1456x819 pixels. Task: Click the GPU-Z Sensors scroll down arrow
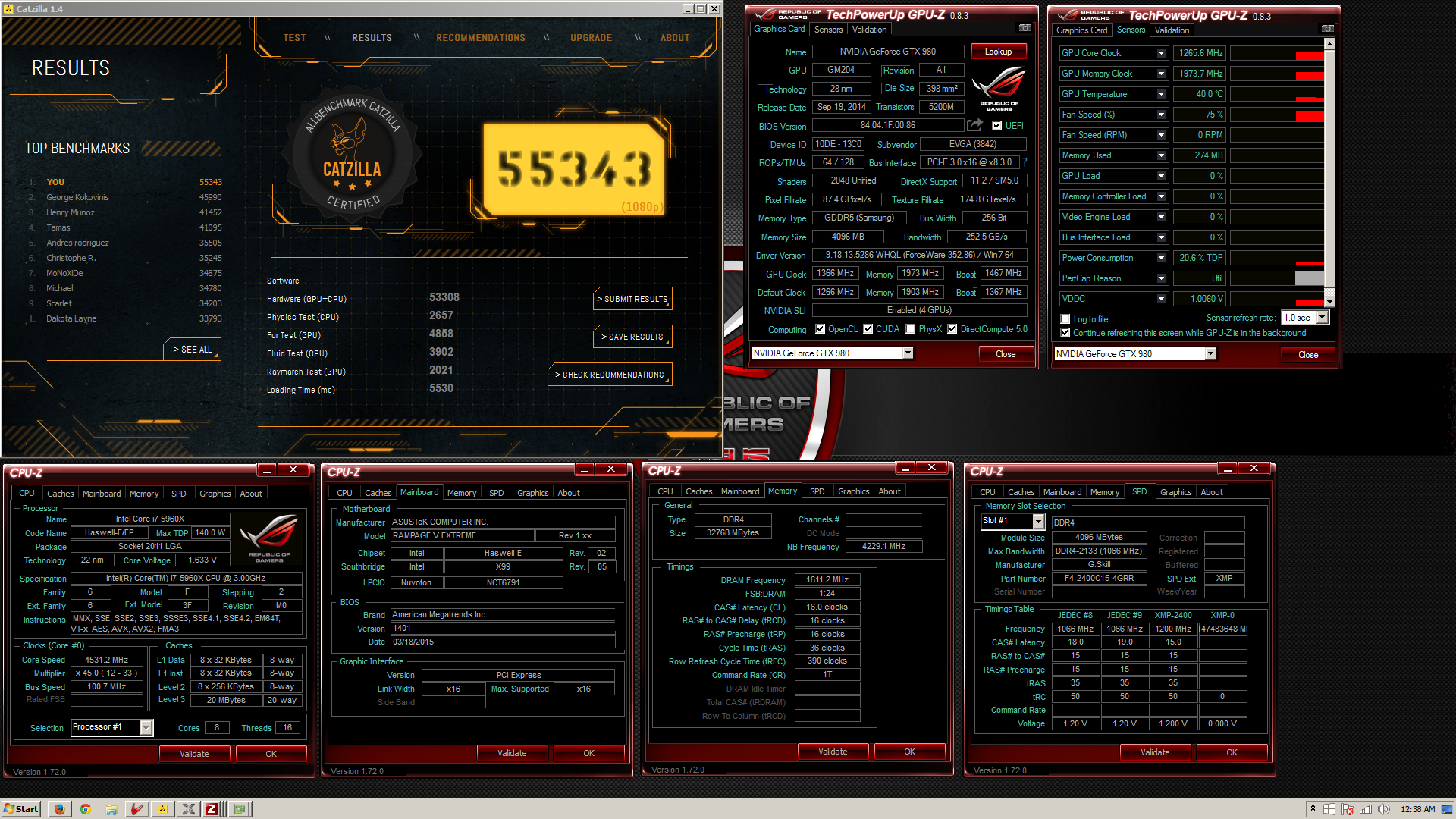coord(1329,301)
